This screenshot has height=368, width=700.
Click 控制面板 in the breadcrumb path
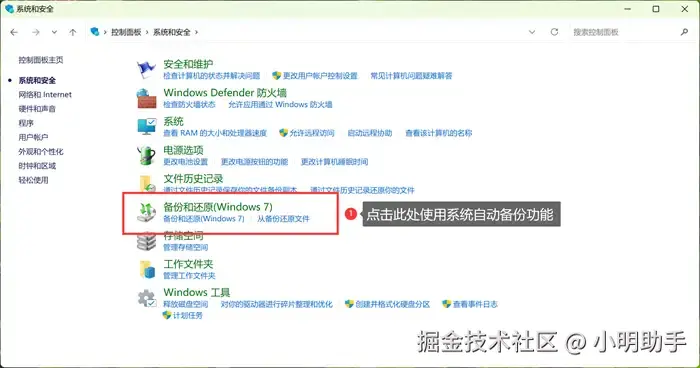pyautogui.click(x=126, y=32)
